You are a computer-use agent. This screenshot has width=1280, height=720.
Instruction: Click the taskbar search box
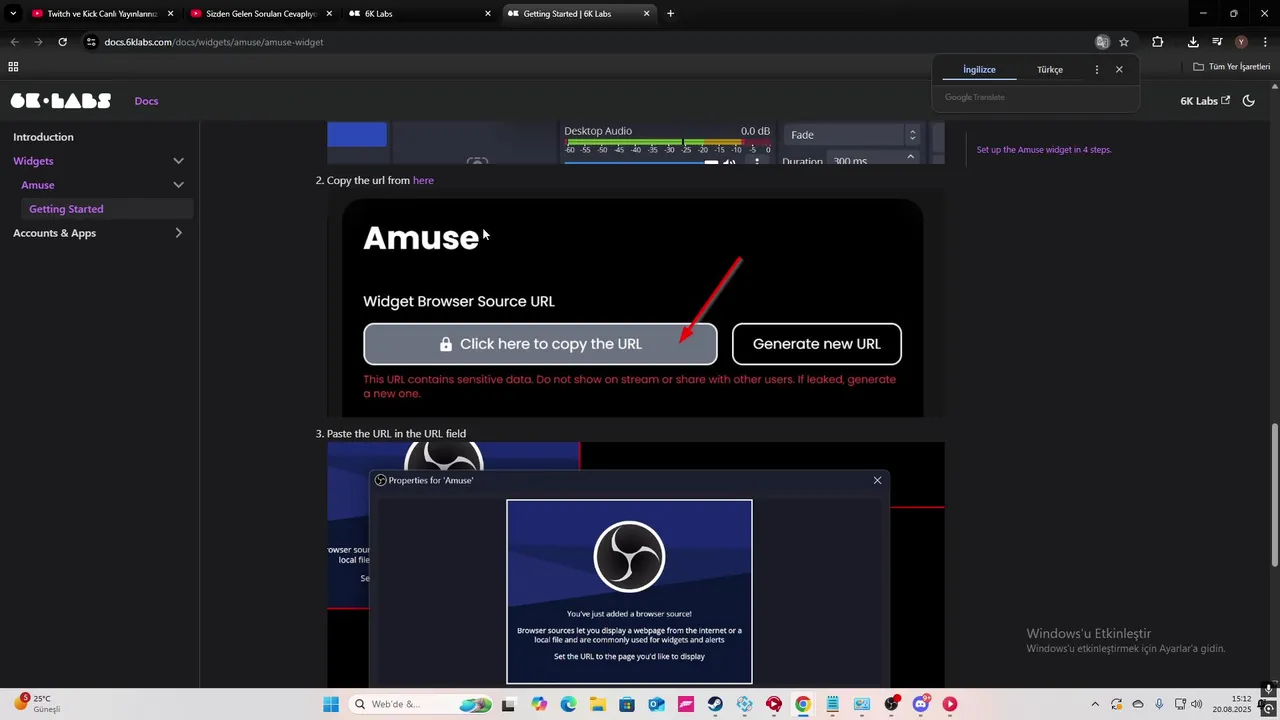[x=422, y=704]
